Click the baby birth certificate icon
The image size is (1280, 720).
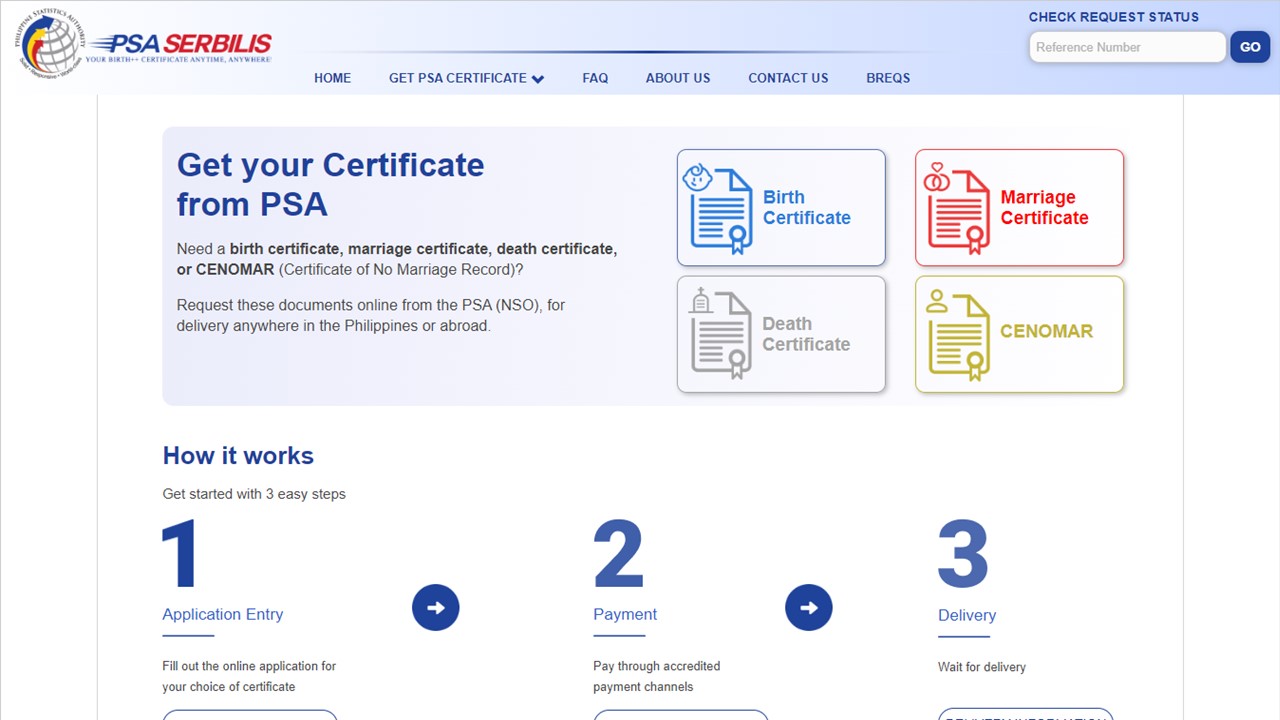tap(718, 208)
